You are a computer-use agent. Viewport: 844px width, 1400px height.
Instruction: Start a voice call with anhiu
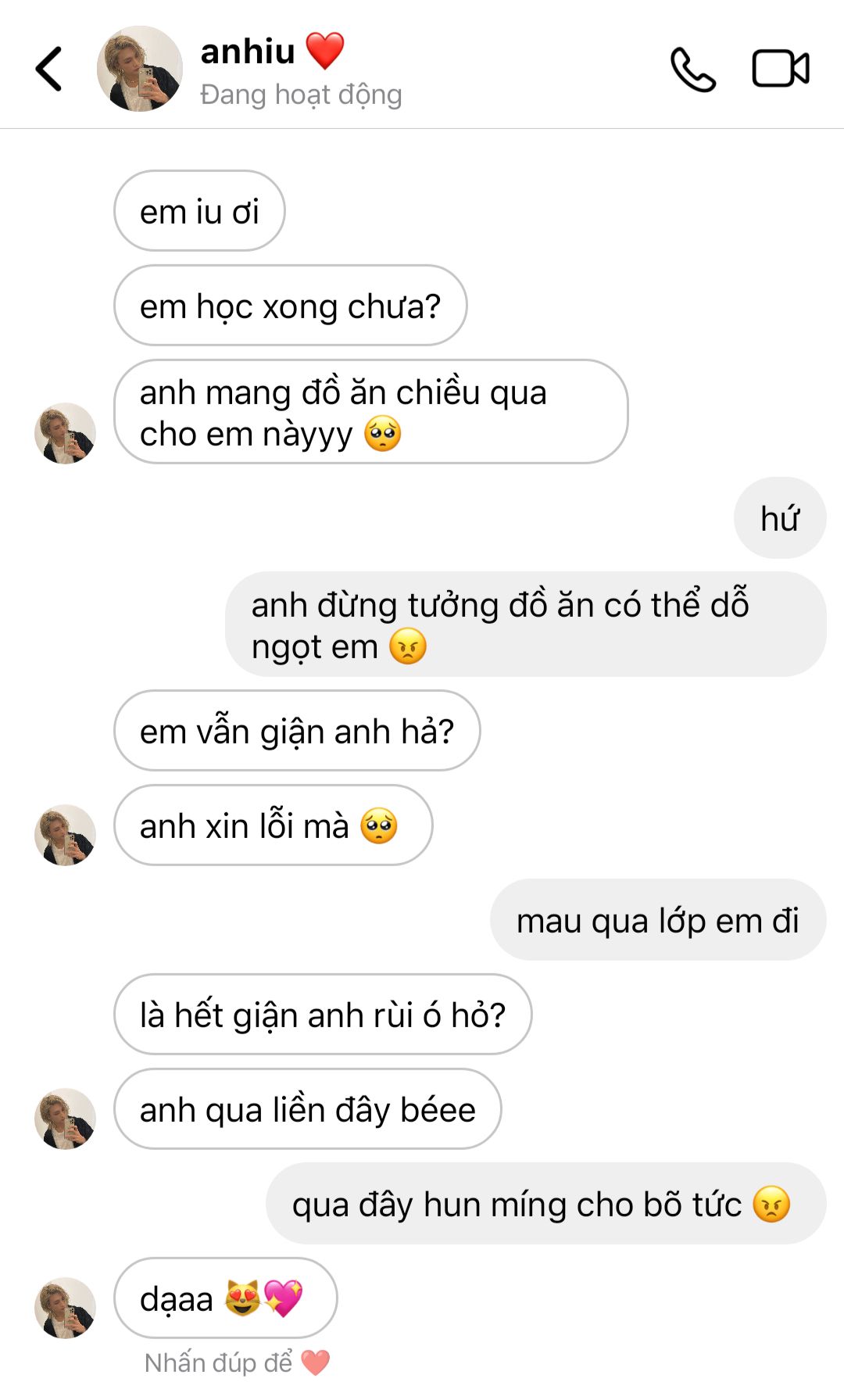click(x=692, y=70)
